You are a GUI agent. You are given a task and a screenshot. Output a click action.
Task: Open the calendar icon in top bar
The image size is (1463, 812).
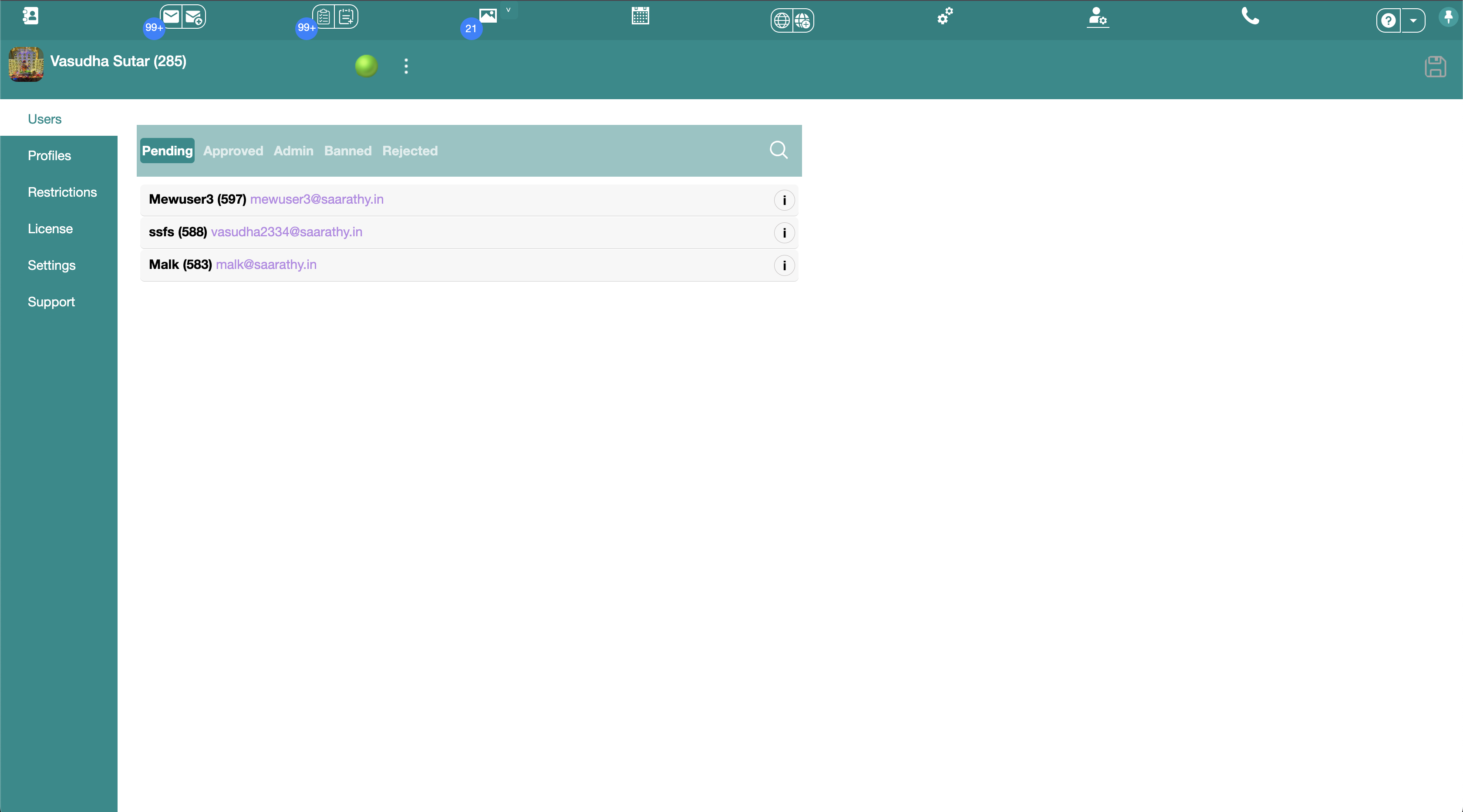pos(640,16)
